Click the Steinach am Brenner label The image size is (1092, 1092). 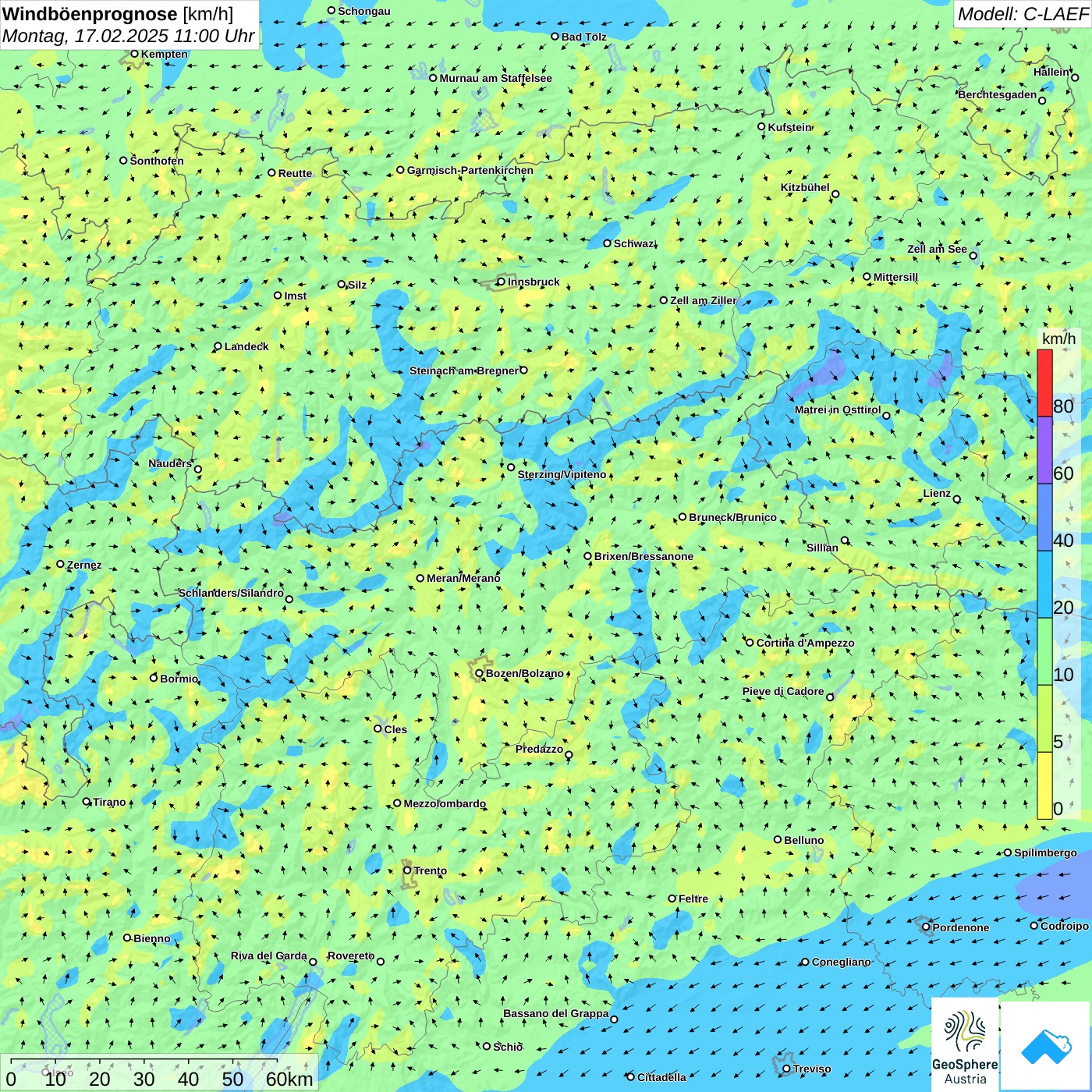[x=464, y=370]
